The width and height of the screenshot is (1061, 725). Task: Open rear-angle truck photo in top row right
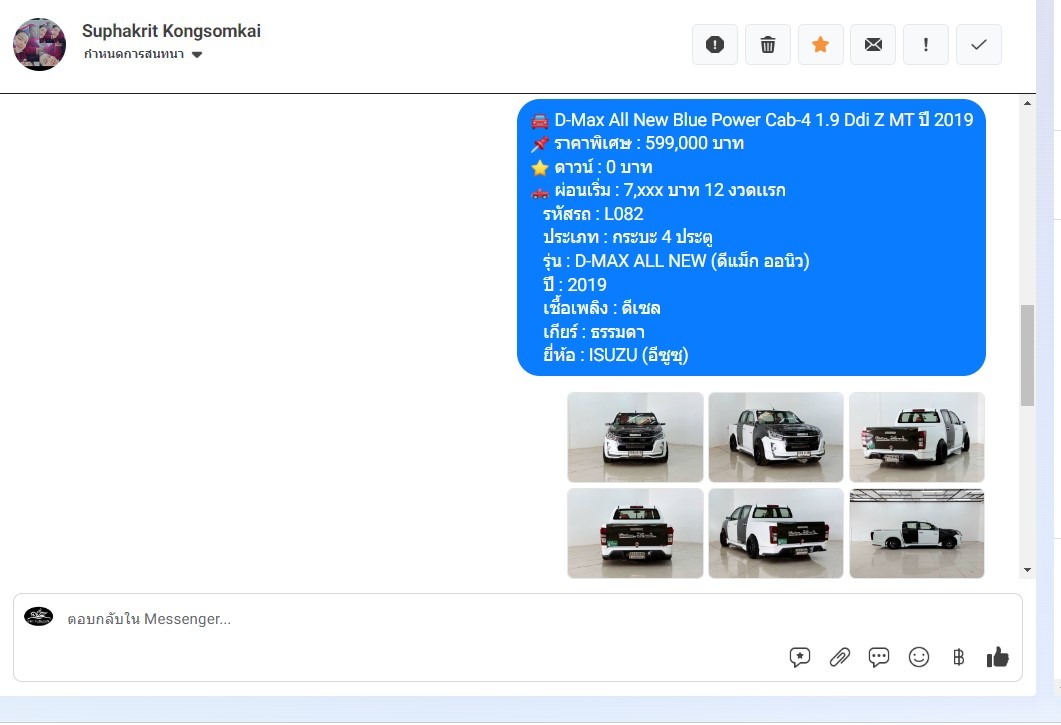point(917,437)
